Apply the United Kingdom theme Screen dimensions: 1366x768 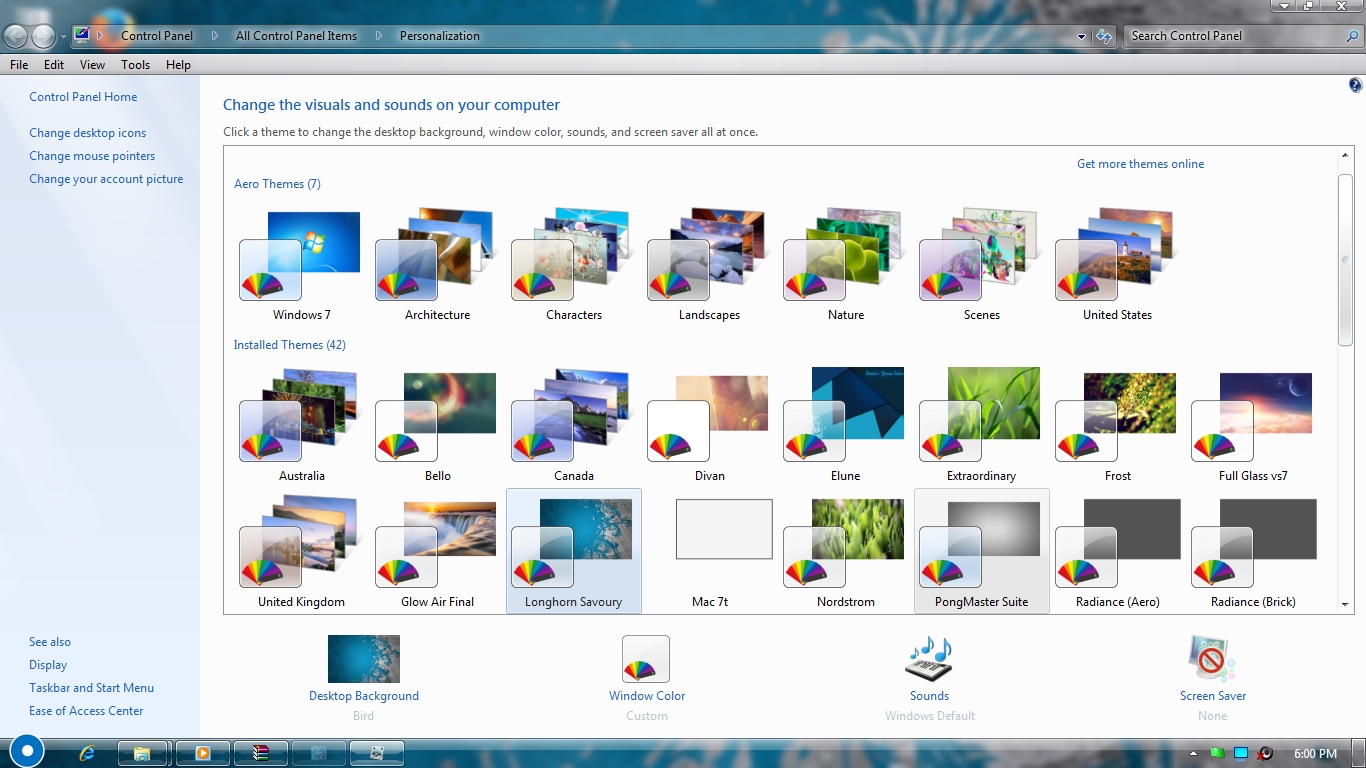(301, 551)
